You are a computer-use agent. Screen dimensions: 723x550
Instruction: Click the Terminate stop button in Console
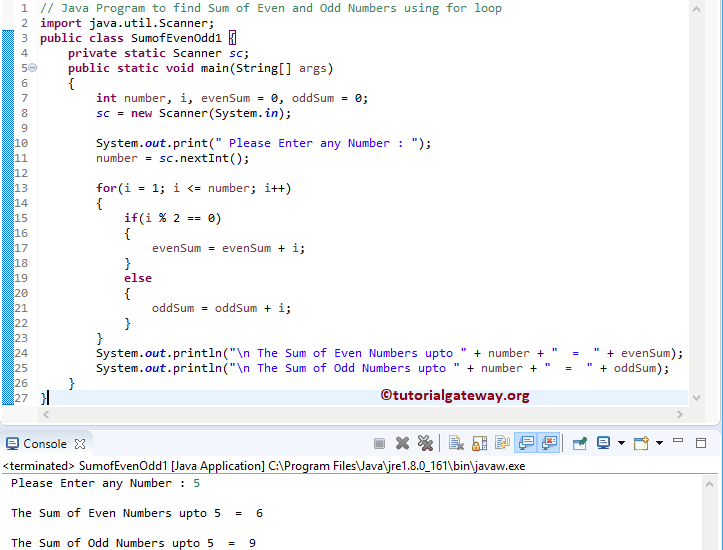tap(379, 444)
